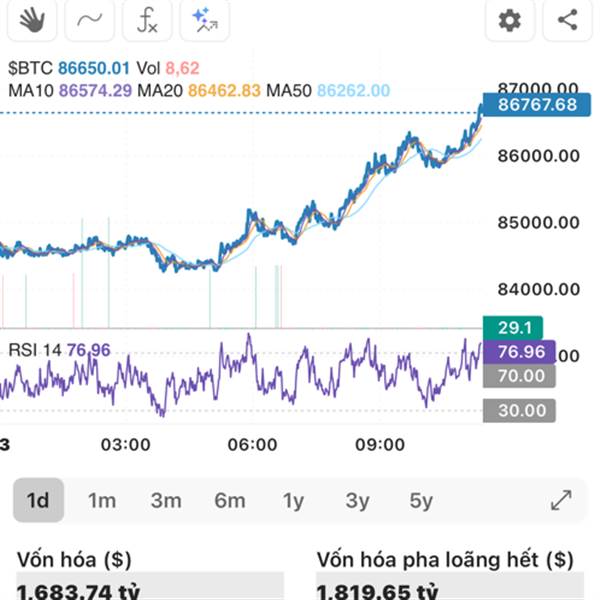Open the line chart type icon

[x=90, y=19]
